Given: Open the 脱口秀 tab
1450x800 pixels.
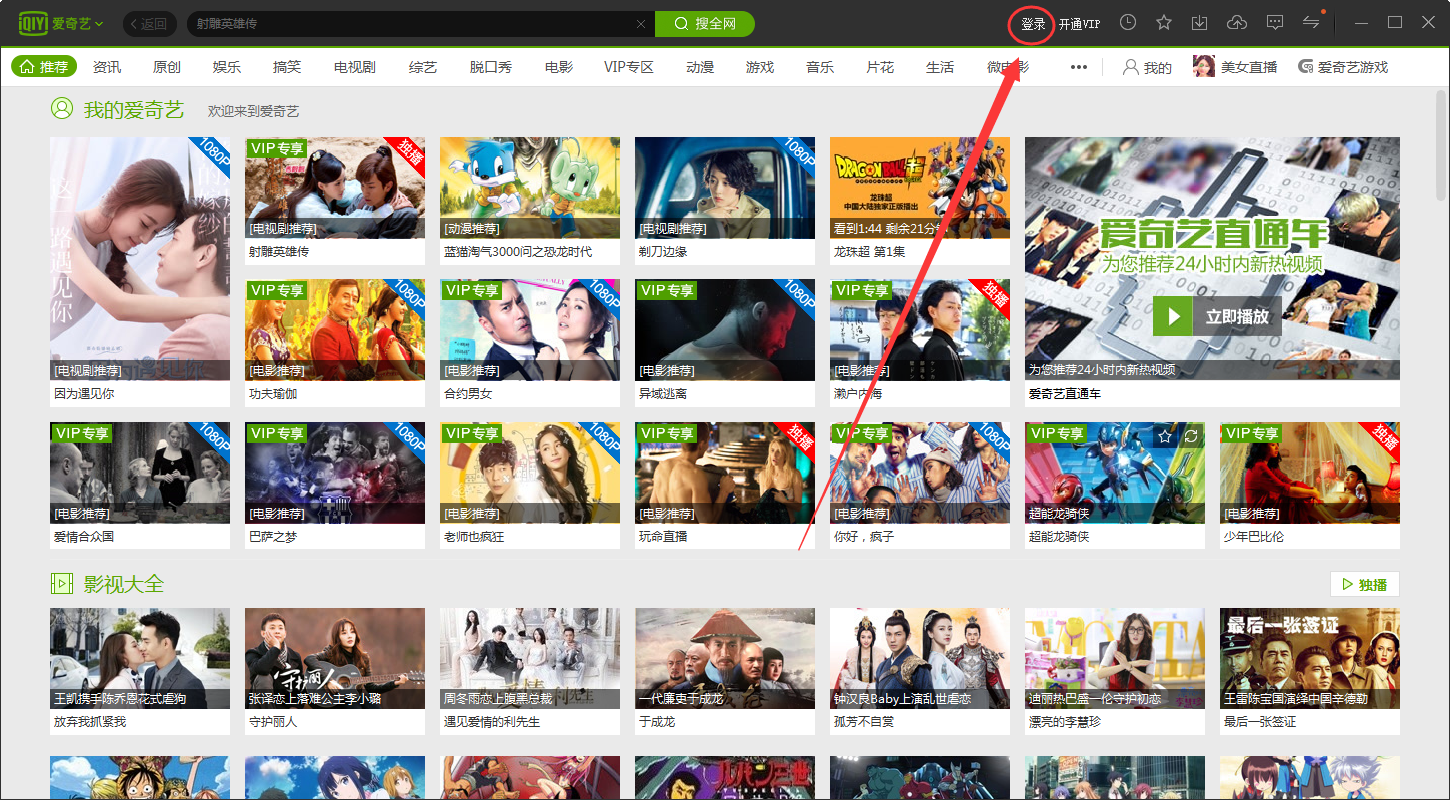Looking at the screenshot, I should tap(491, 67).
